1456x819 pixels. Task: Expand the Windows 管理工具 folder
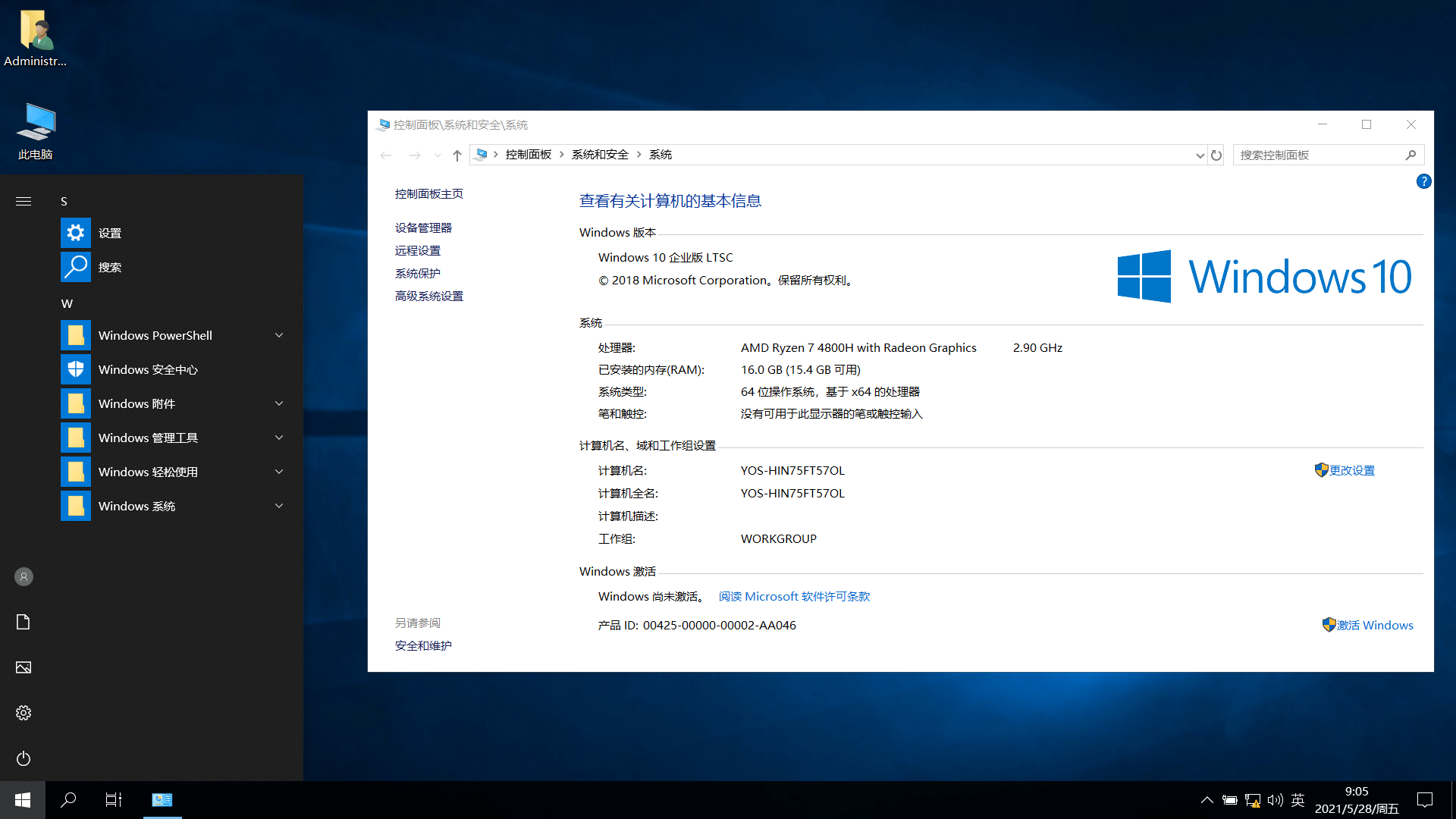pyautogui.click(x=279, y=438)
